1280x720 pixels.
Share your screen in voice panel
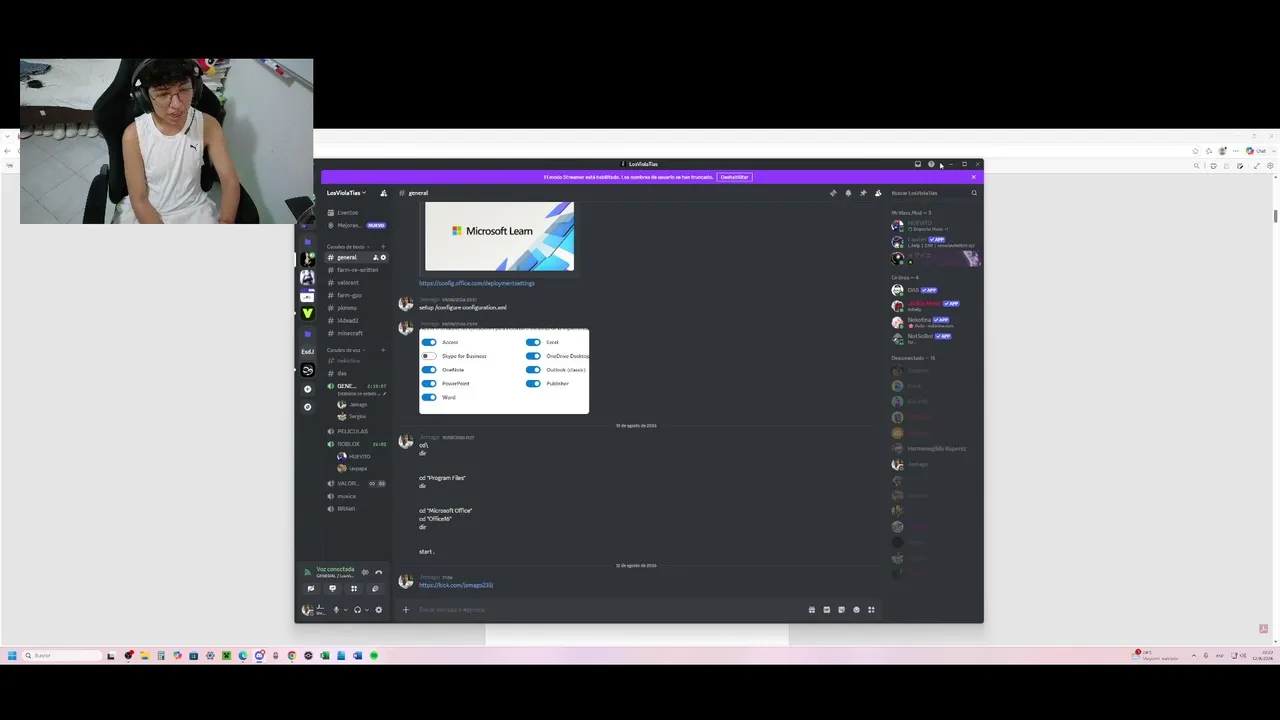click(x=332, y=589)
